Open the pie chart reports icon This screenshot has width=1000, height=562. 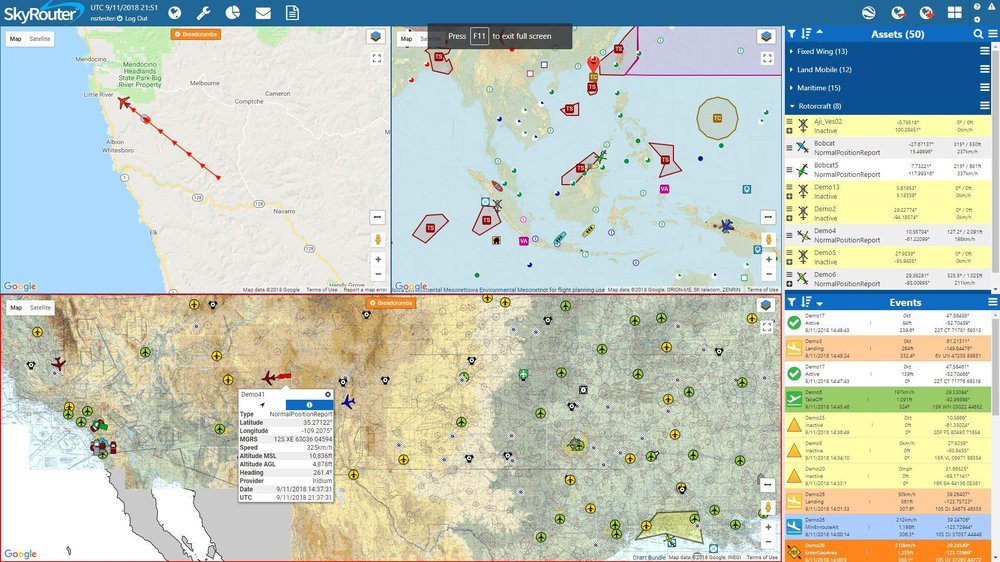(233, 13)
